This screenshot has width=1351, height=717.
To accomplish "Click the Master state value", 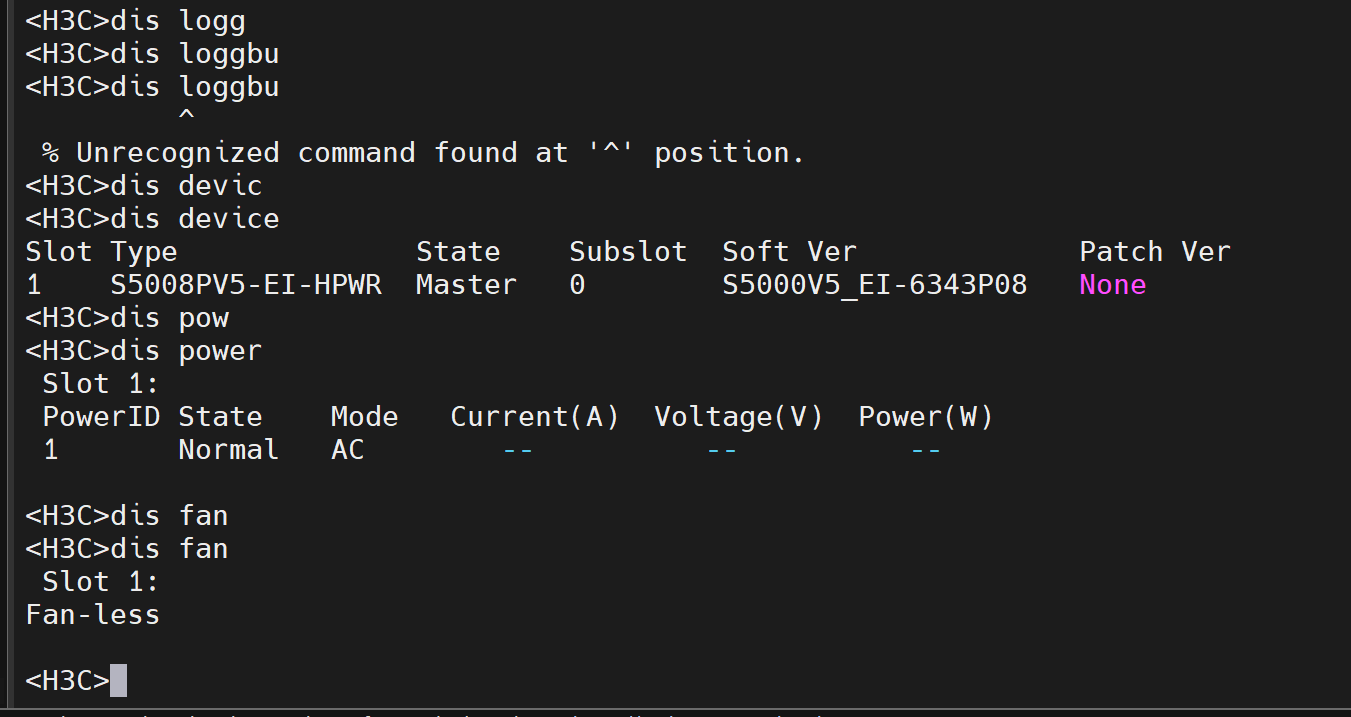I will point(466,285).
